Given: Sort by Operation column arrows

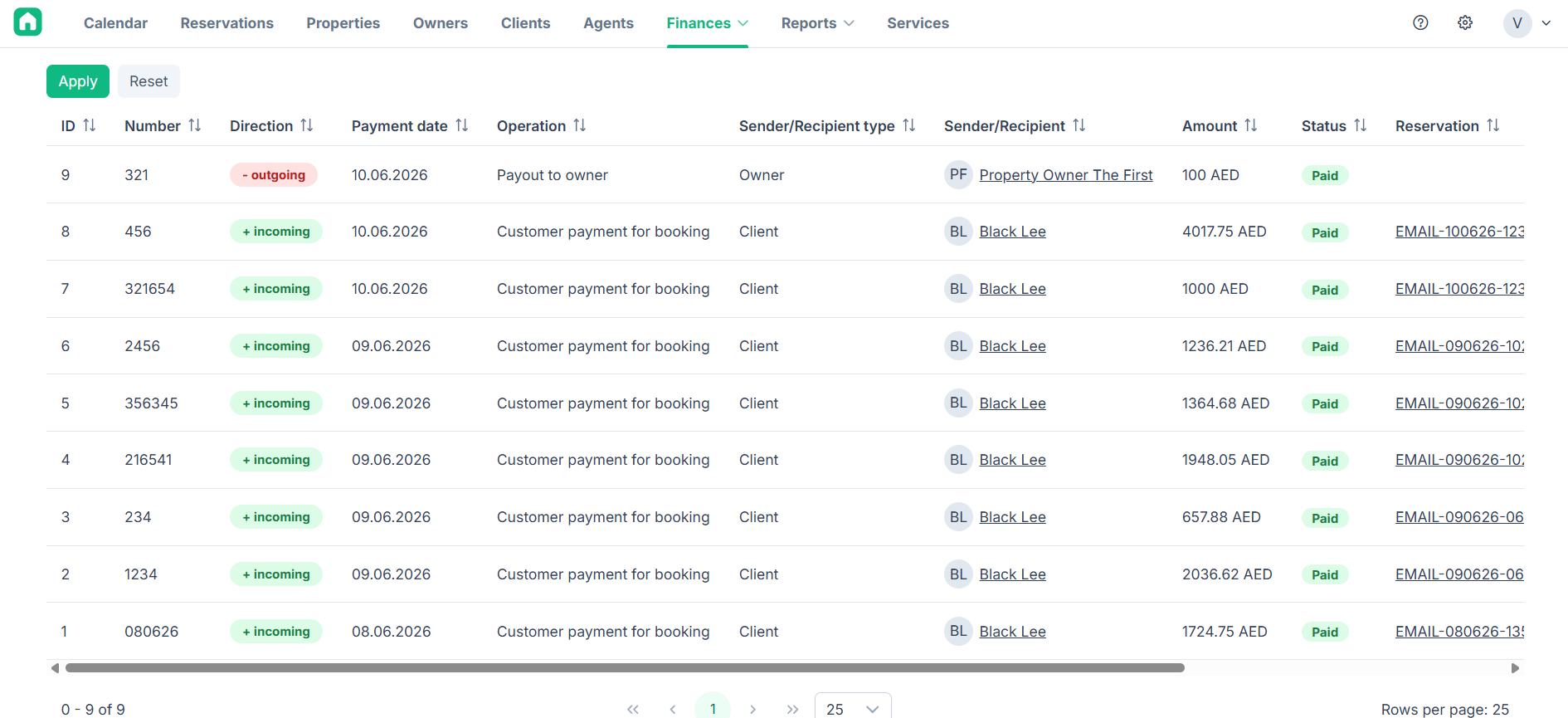Looking at the screenshot, I should (x=580, y=125).
